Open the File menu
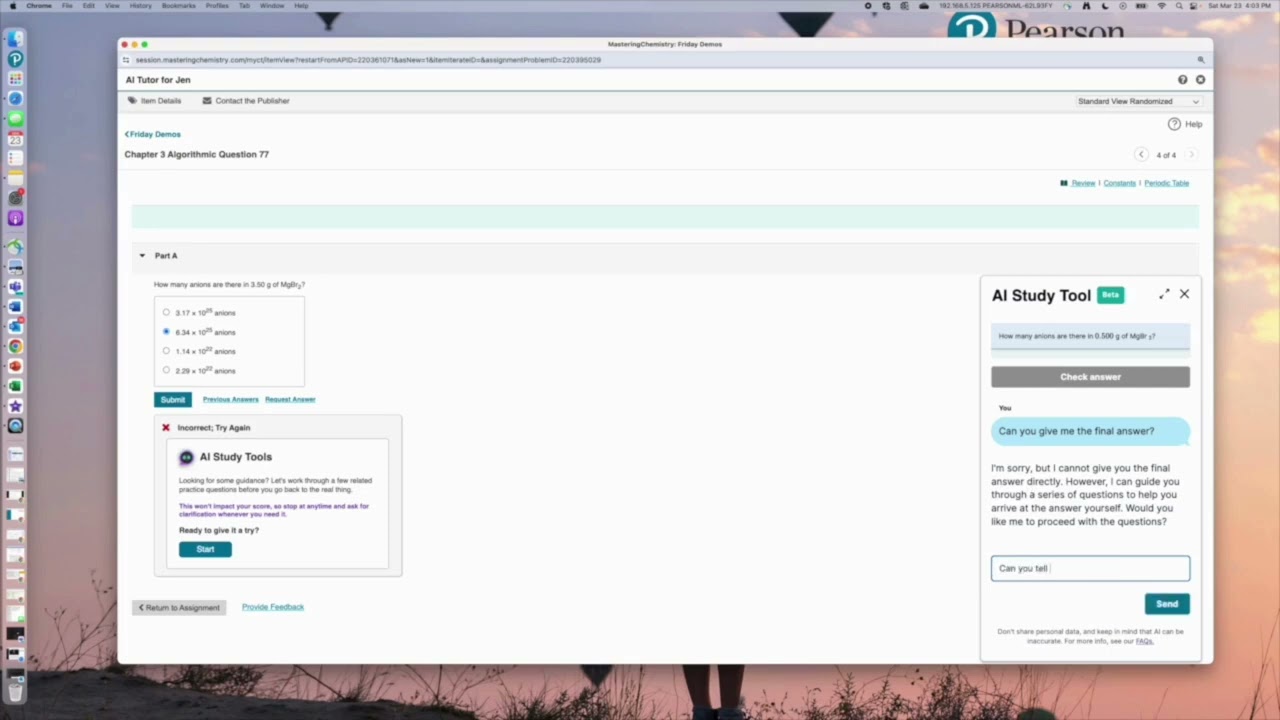The width and height of the screenshot is (1280, 720). pos(67,6)
